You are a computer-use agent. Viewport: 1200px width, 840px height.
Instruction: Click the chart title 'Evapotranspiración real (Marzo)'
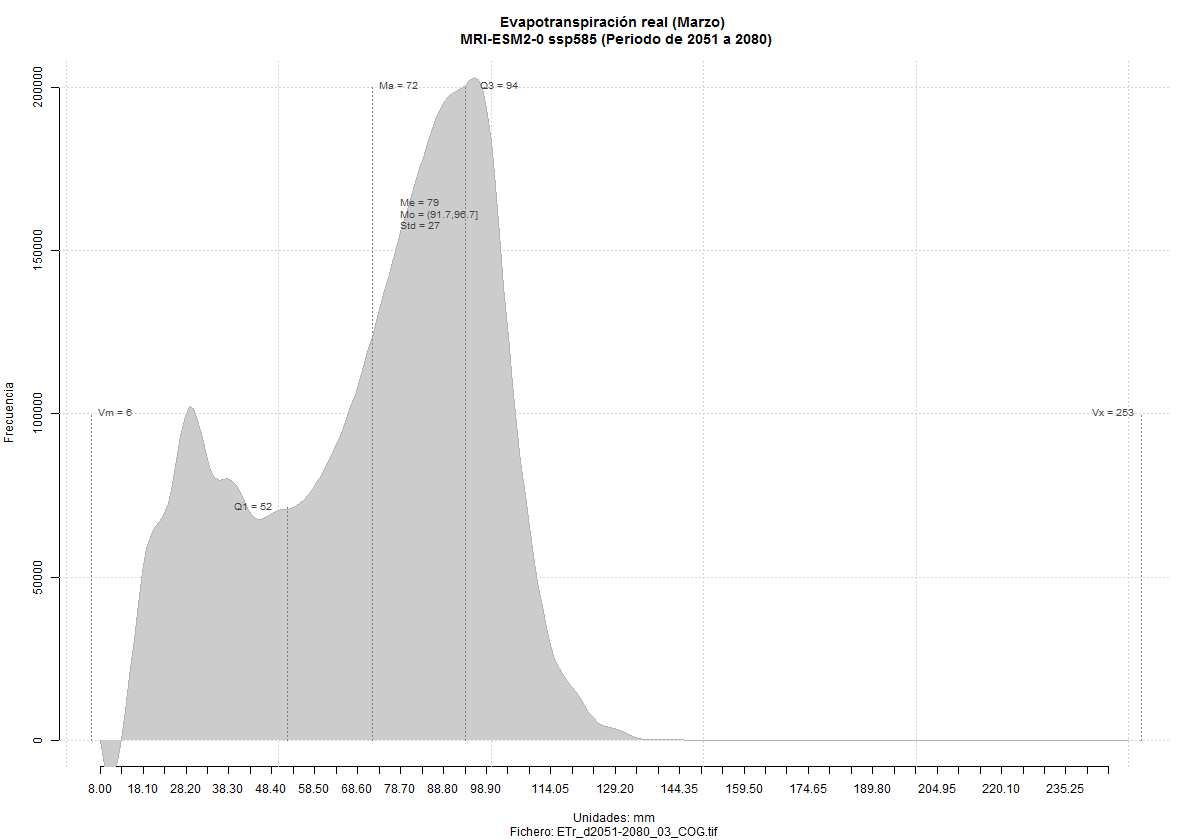(x=613, y=22)
